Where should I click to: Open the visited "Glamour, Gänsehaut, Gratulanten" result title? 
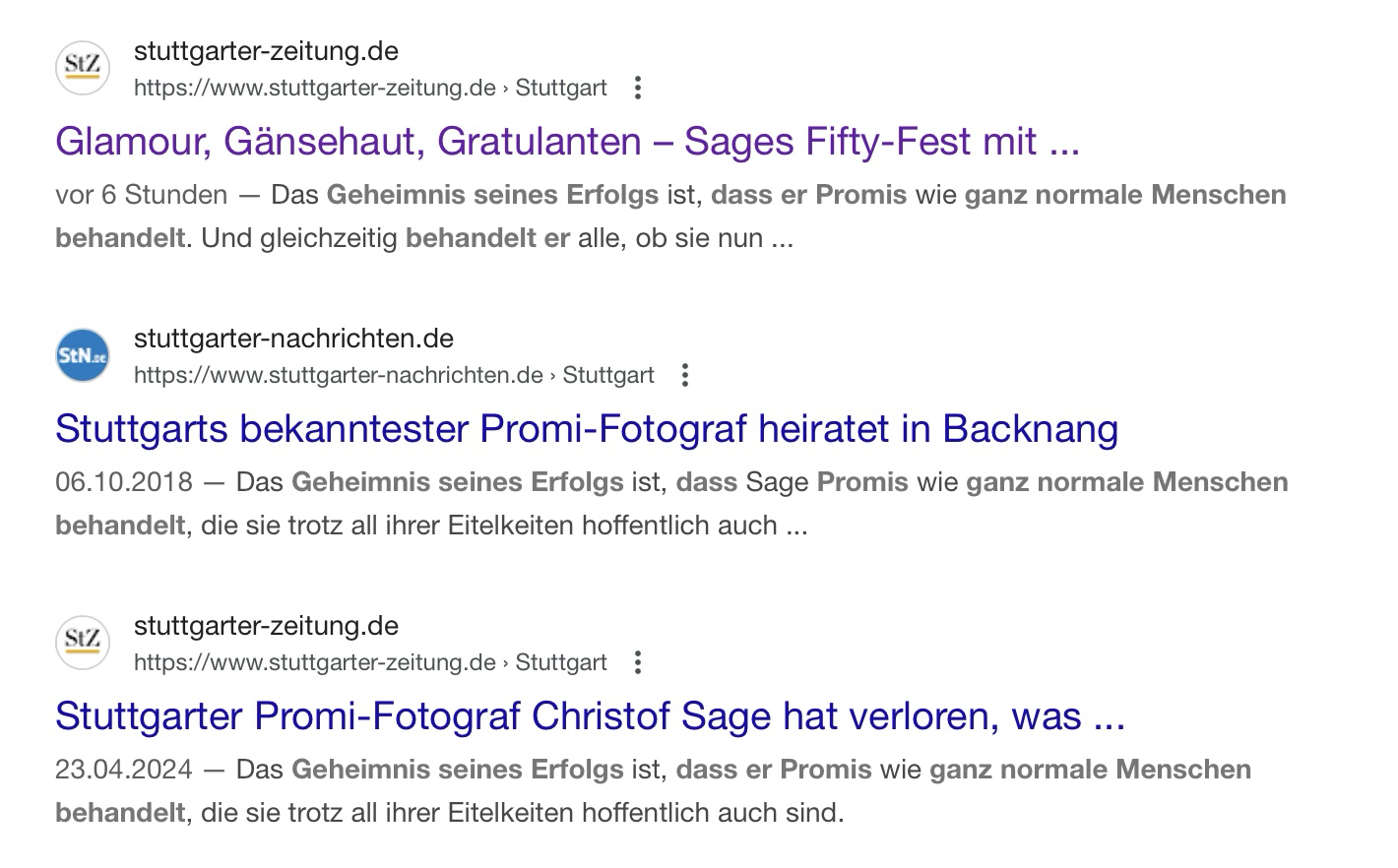[x=567, y=142]
